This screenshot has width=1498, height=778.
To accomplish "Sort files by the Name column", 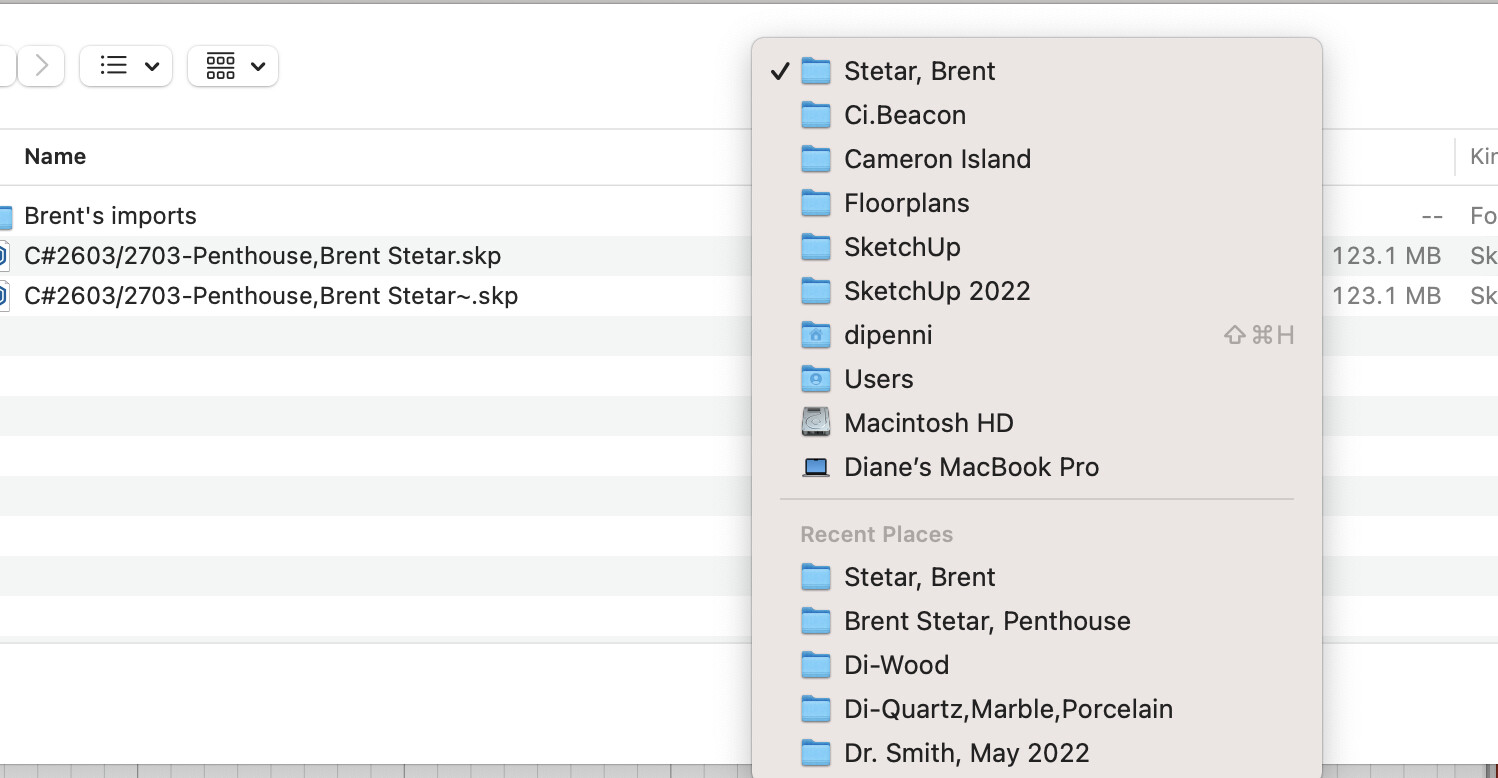I will click(55, 157).
